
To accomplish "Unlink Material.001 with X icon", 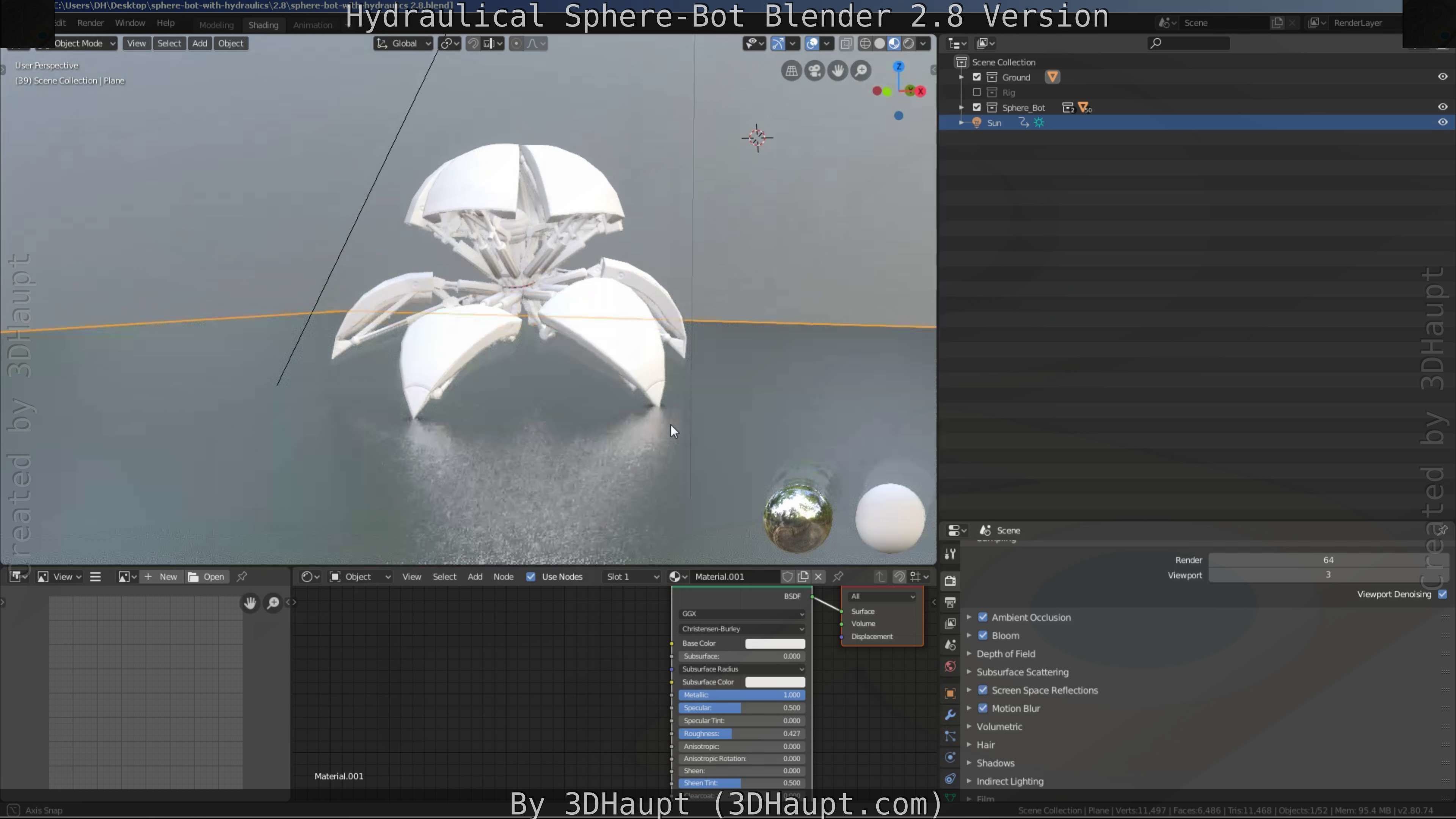I will pos(819,577).
